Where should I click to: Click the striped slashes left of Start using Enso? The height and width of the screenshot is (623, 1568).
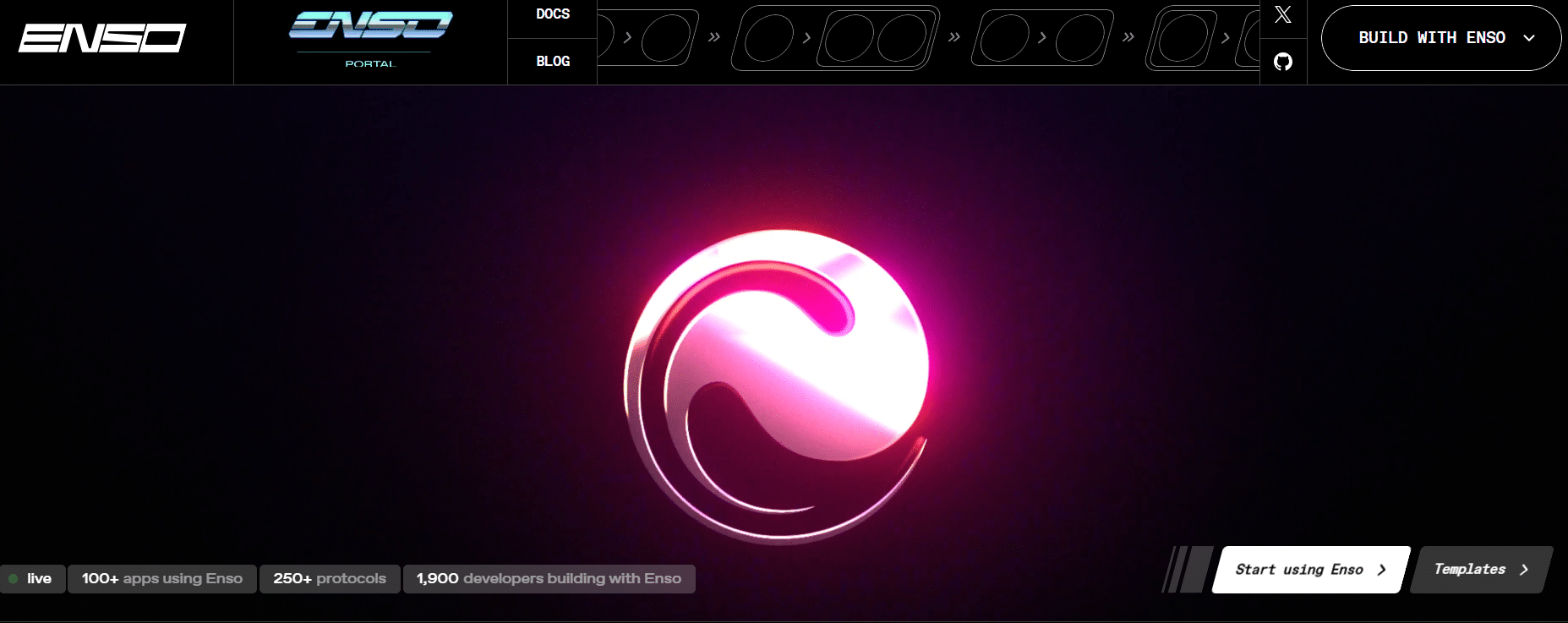coord(1187,570)
